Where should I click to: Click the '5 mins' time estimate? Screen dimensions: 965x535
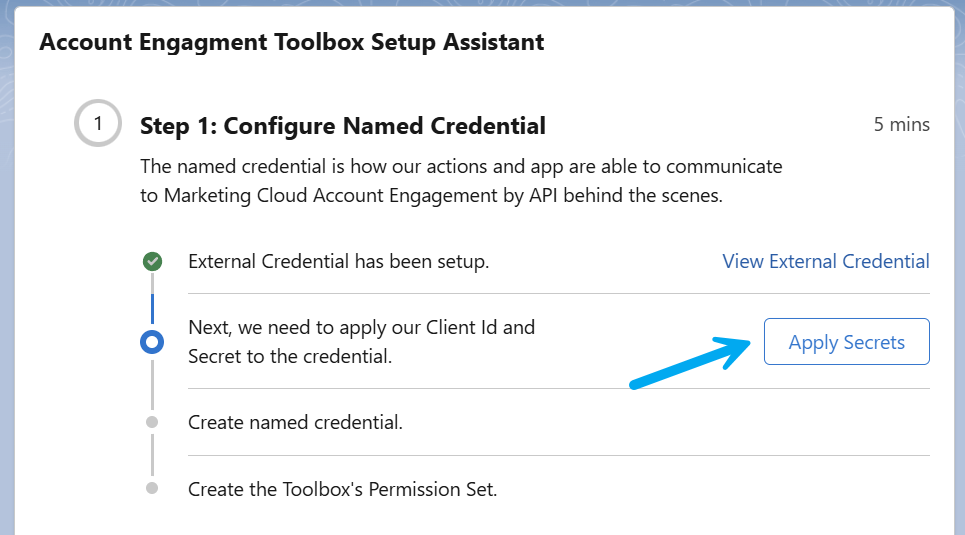tap(902, 124)
